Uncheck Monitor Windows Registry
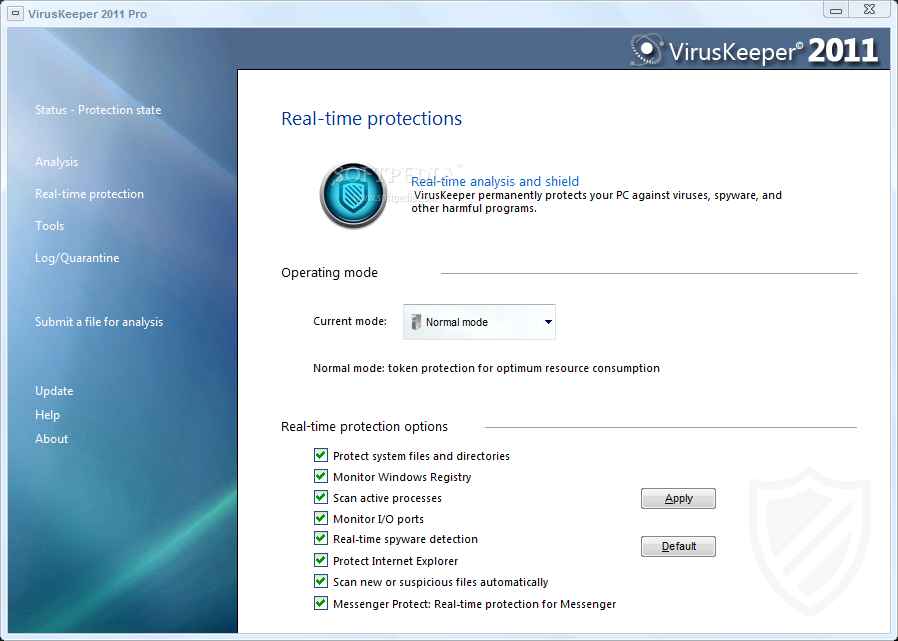Screen dimensions: 898x641 pyautogui.click(x=321, y=477)
